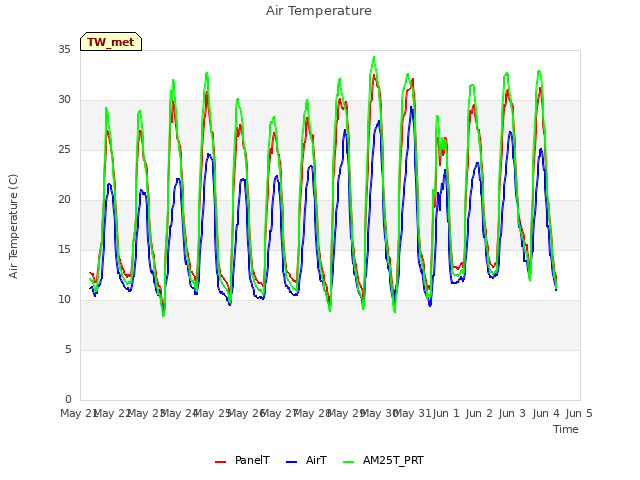Click the blue AirT legend swatch

coord(291,462)
